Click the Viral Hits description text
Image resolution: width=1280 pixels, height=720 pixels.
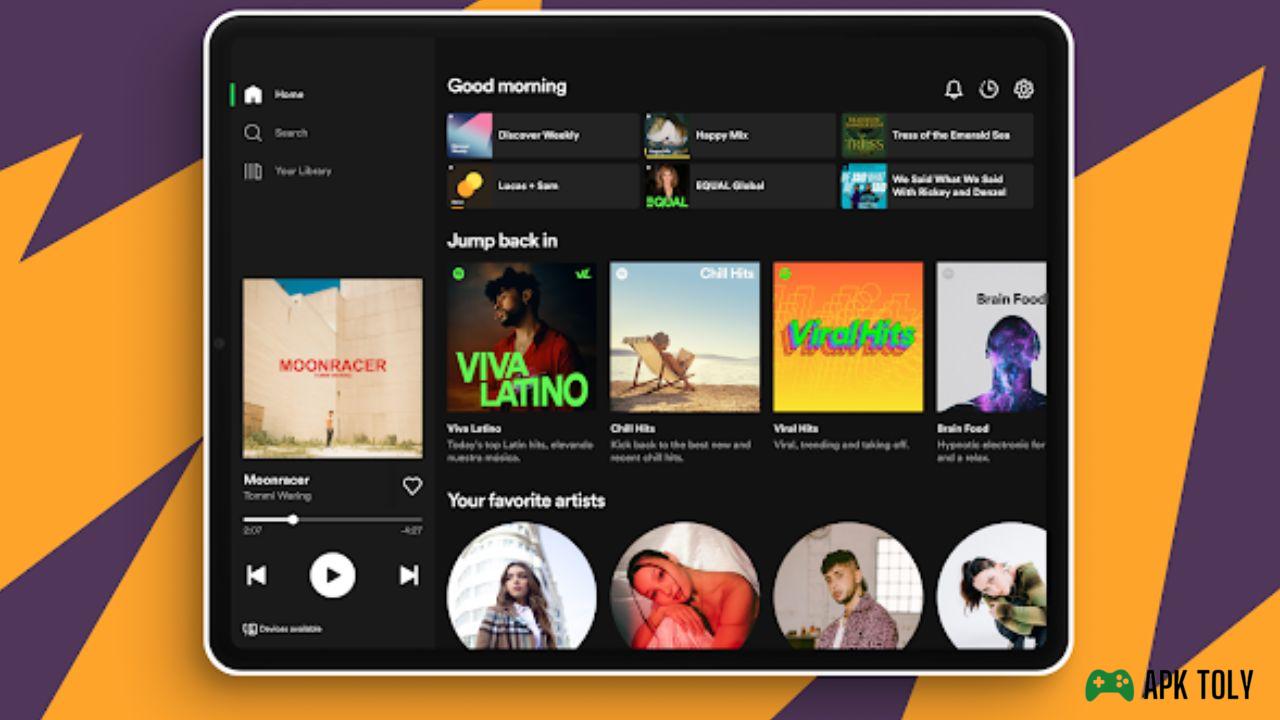(x=841, y=445)
